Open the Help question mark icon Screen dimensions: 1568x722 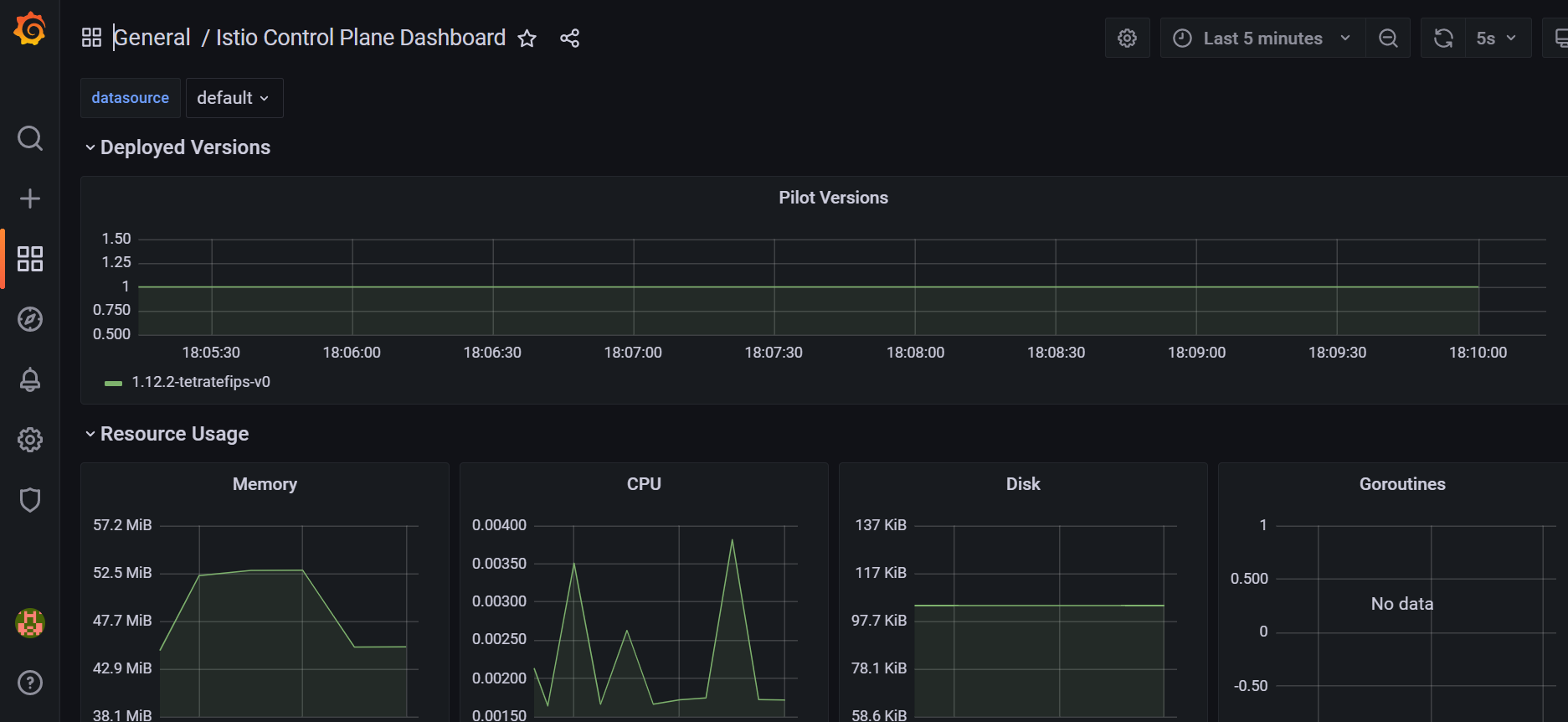[30, 683]
